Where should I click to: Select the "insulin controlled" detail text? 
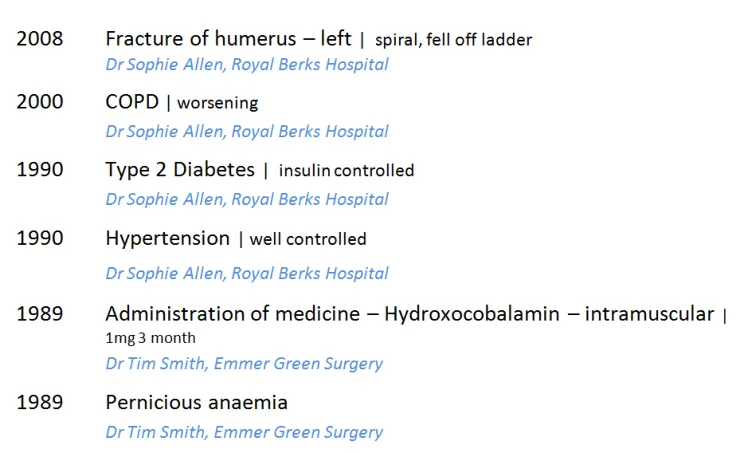pyautogui.click(x=346, y=171)
